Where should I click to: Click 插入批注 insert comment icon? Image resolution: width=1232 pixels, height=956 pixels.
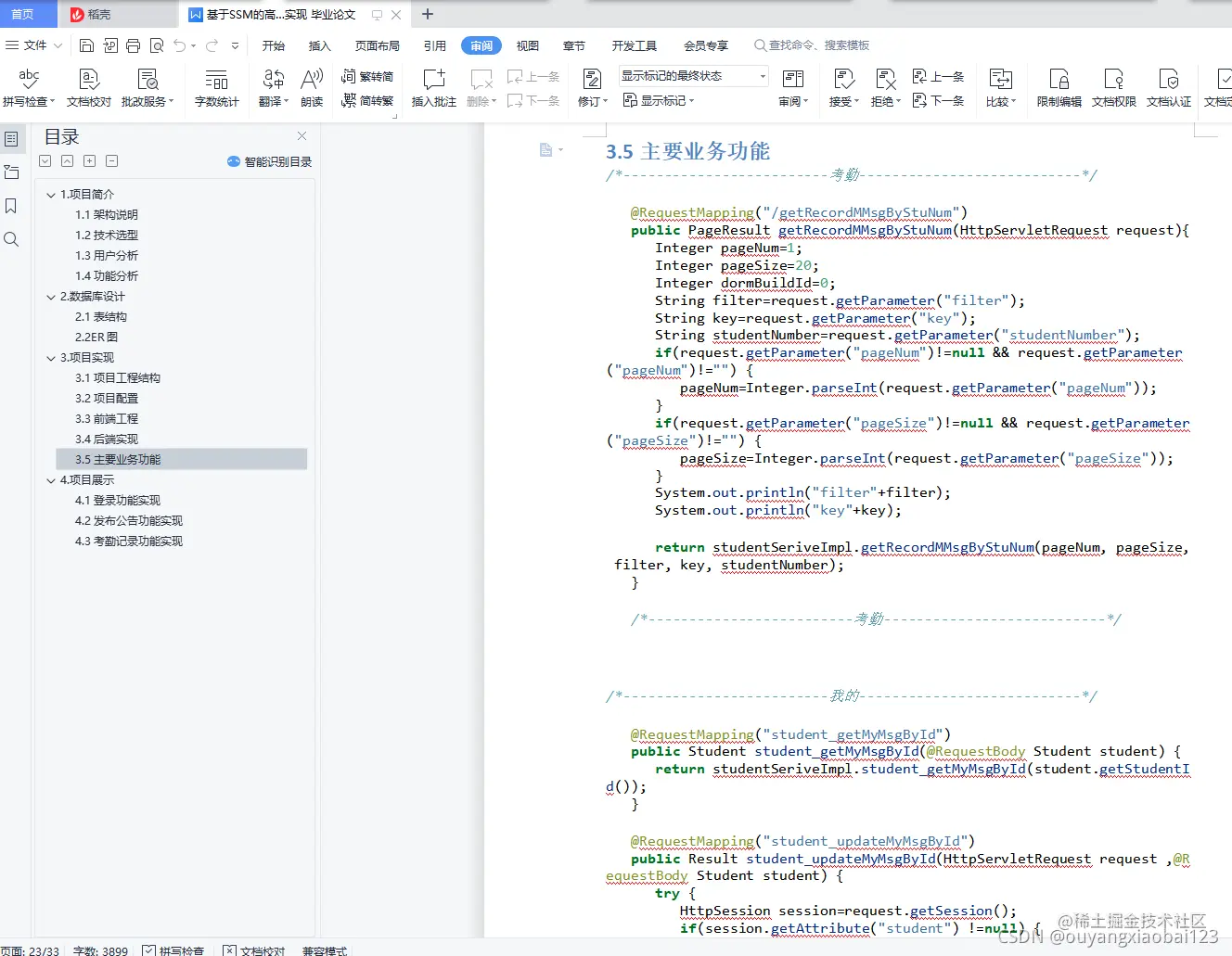tap(433, 88)
